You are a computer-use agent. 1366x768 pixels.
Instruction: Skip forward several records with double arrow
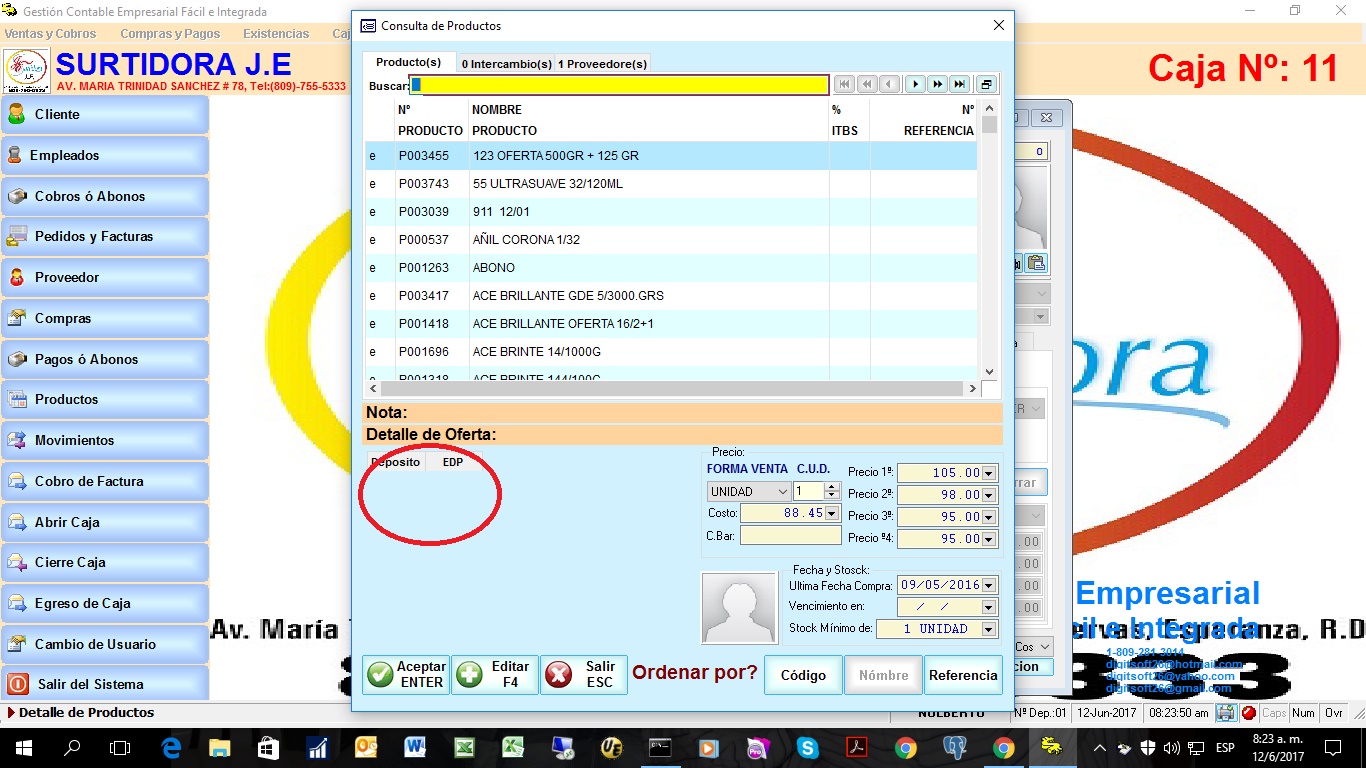pos(937,85)
